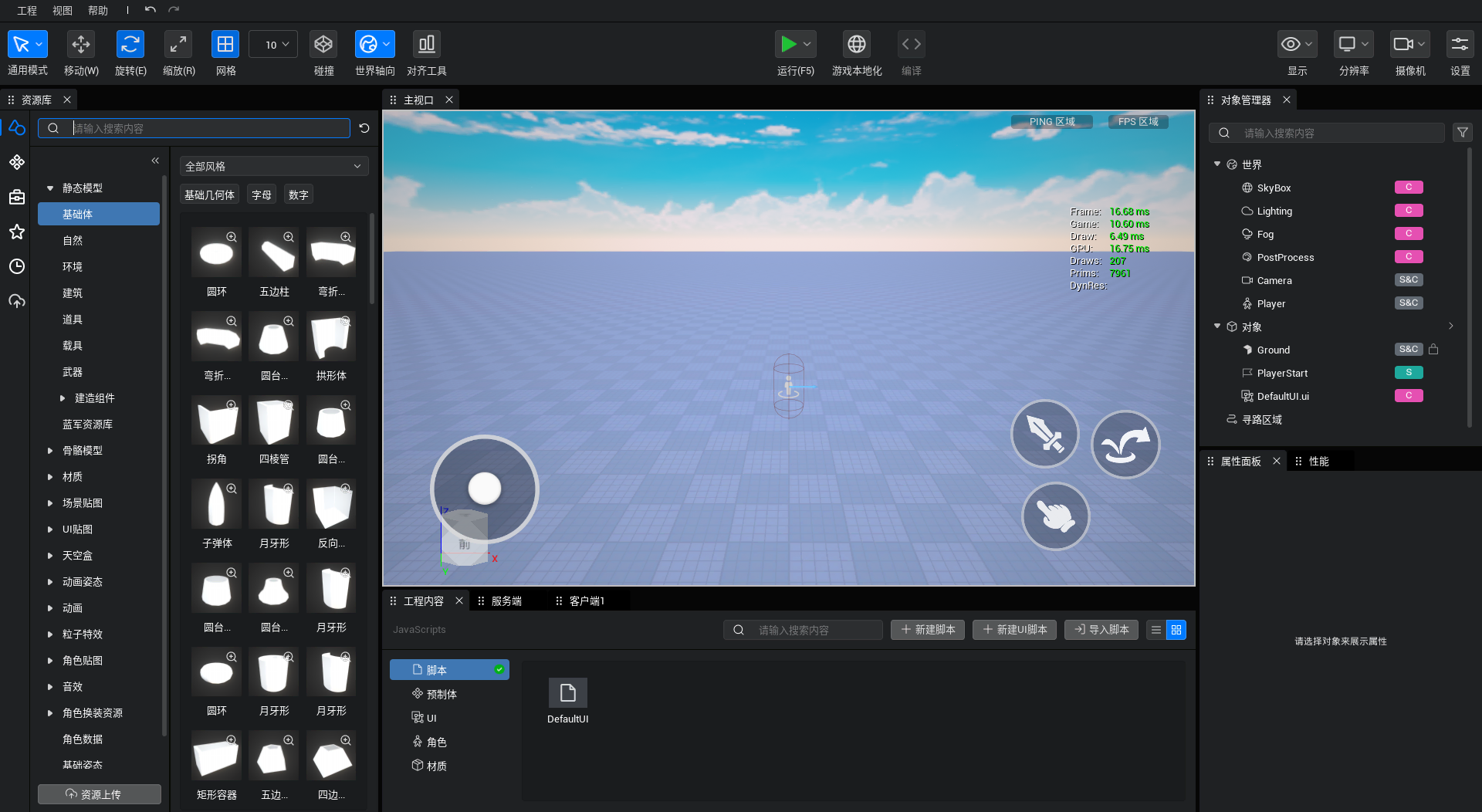
Task: Filter assets by 字母 tag
Action: coord(262,195)
